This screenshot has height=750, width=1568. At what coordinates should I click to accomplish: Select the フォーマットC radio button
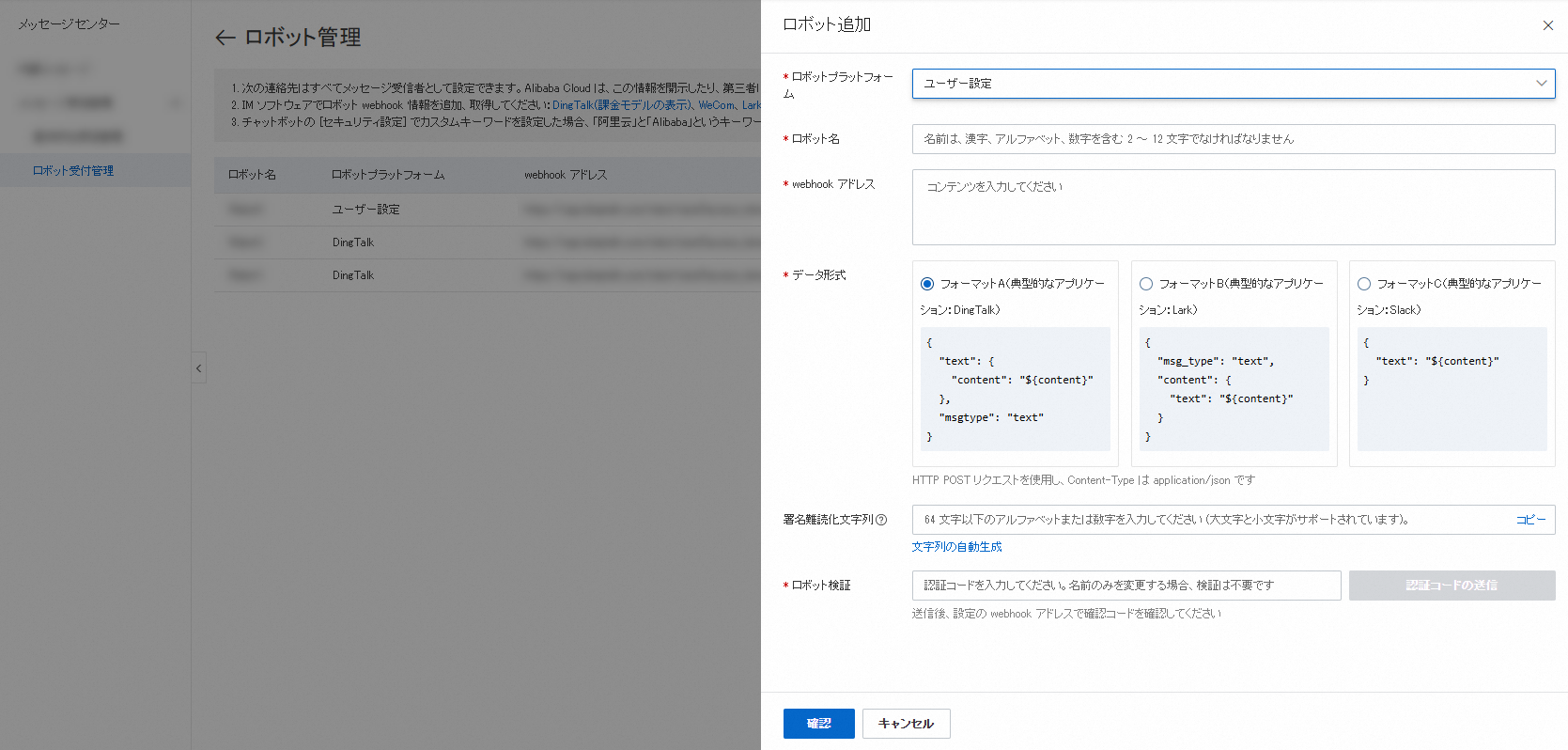(x=1364, y=284)
